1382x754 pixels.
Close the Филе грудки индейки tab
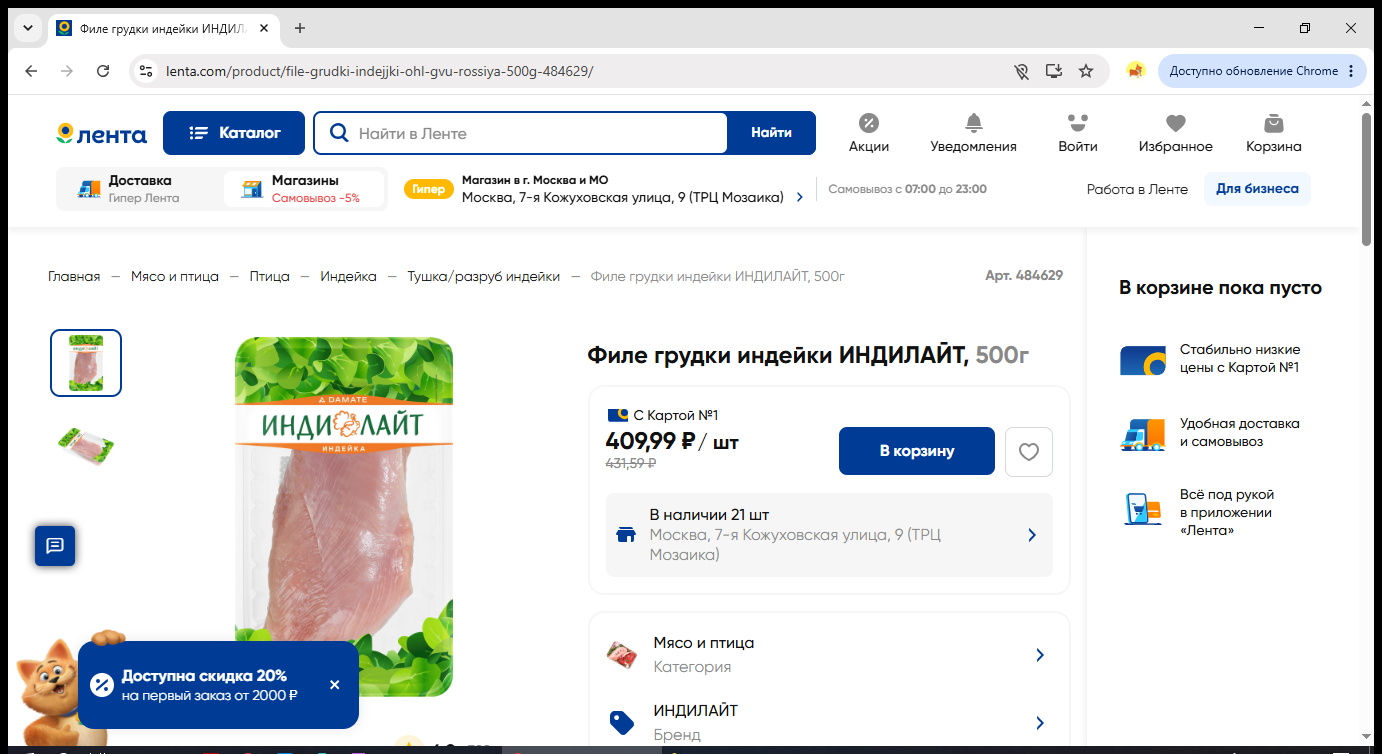coord(264,28)
